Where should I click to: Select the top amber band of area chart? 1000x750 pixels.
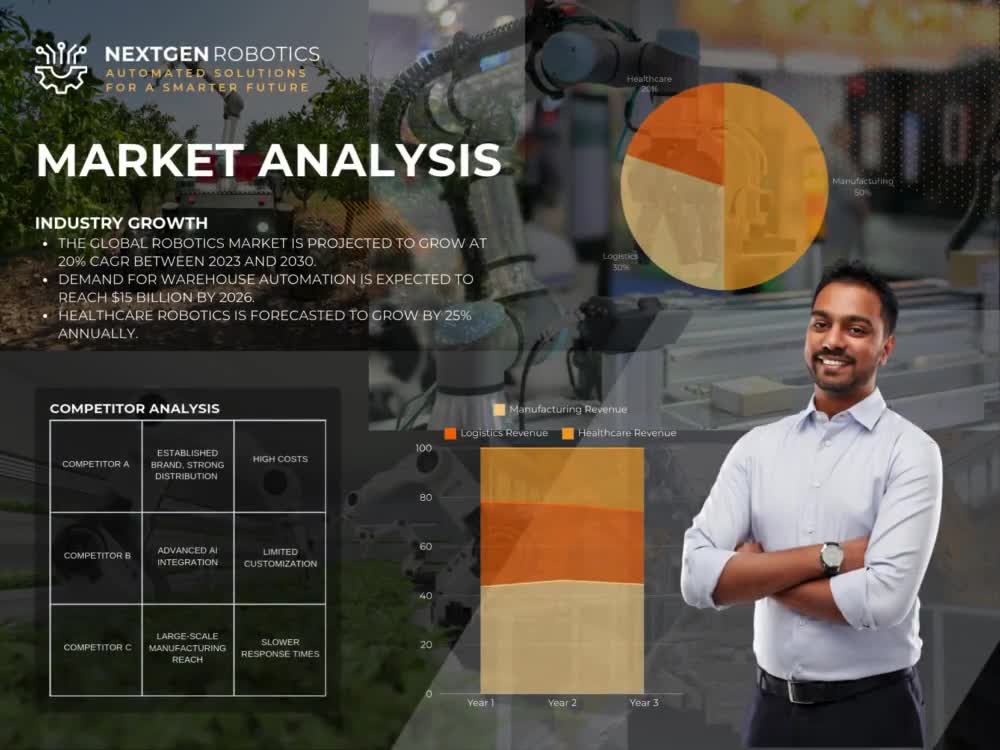point(562,476)
